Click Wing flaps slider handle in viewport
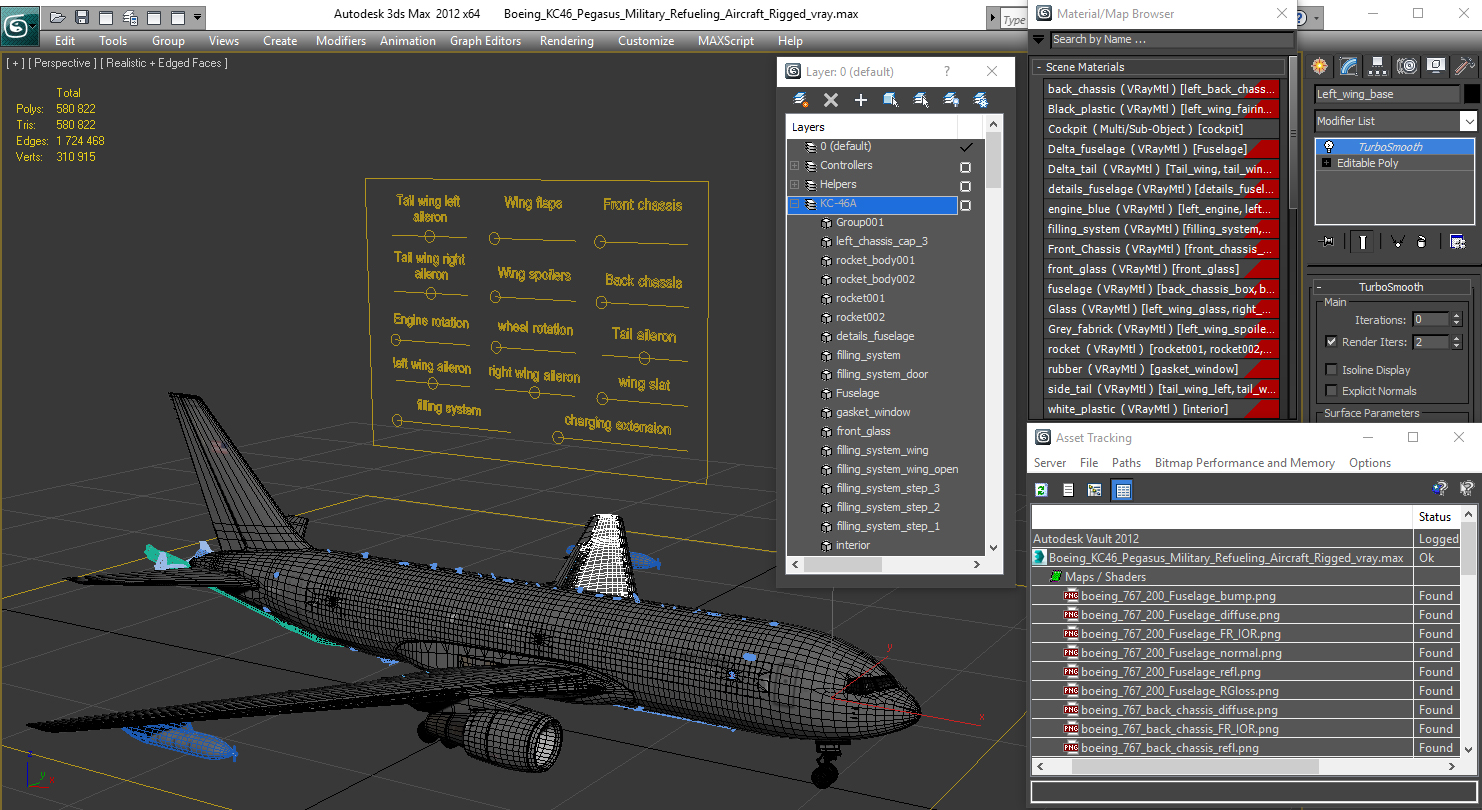 coord(494,239)
